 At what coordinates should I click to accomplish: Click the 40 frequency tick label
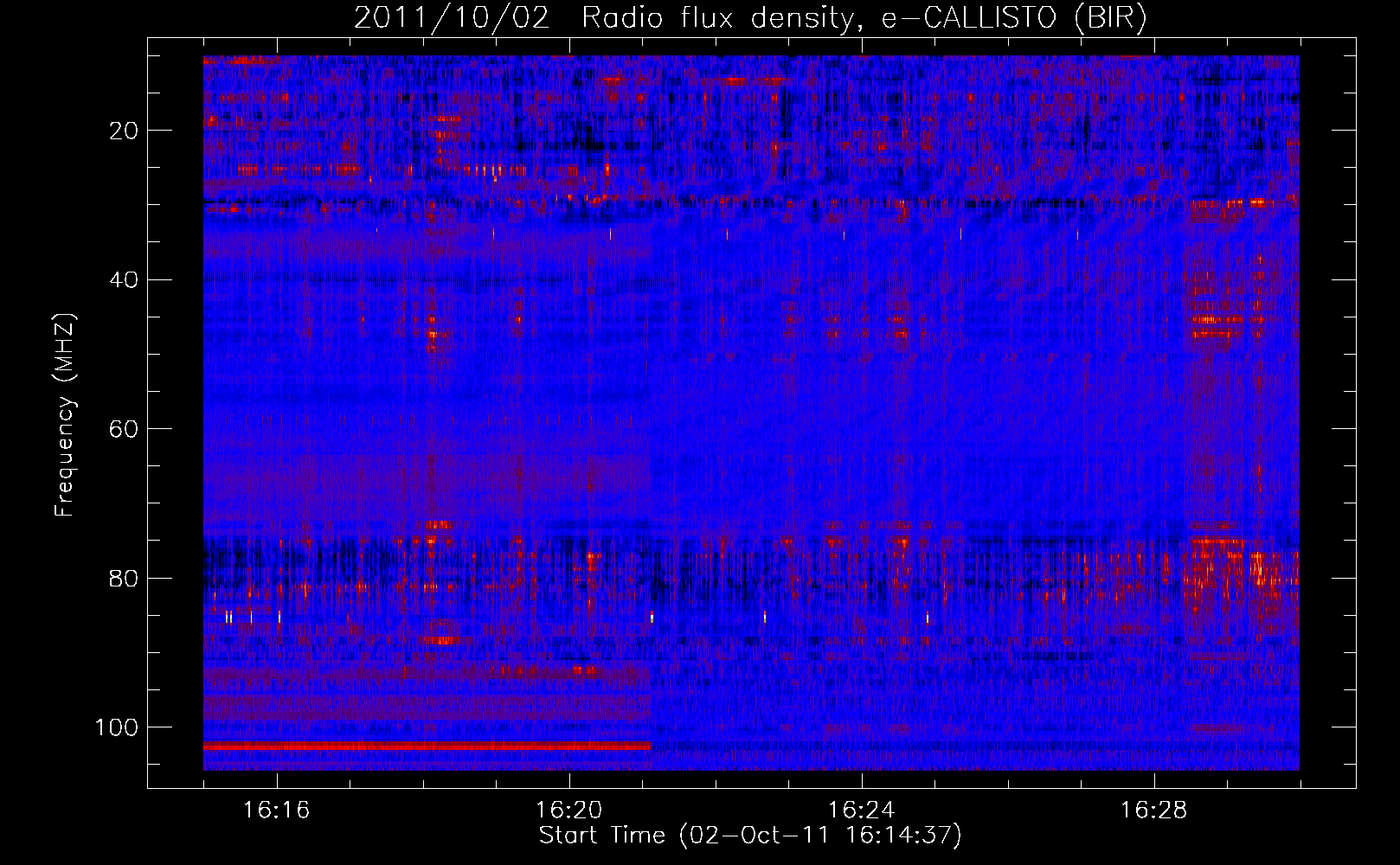click(124, 280)
